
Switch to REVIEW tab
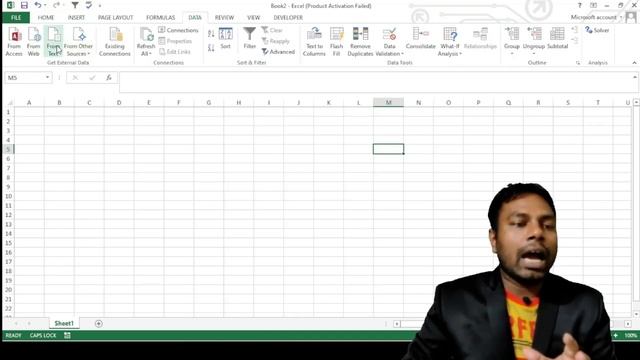(224, 18)
